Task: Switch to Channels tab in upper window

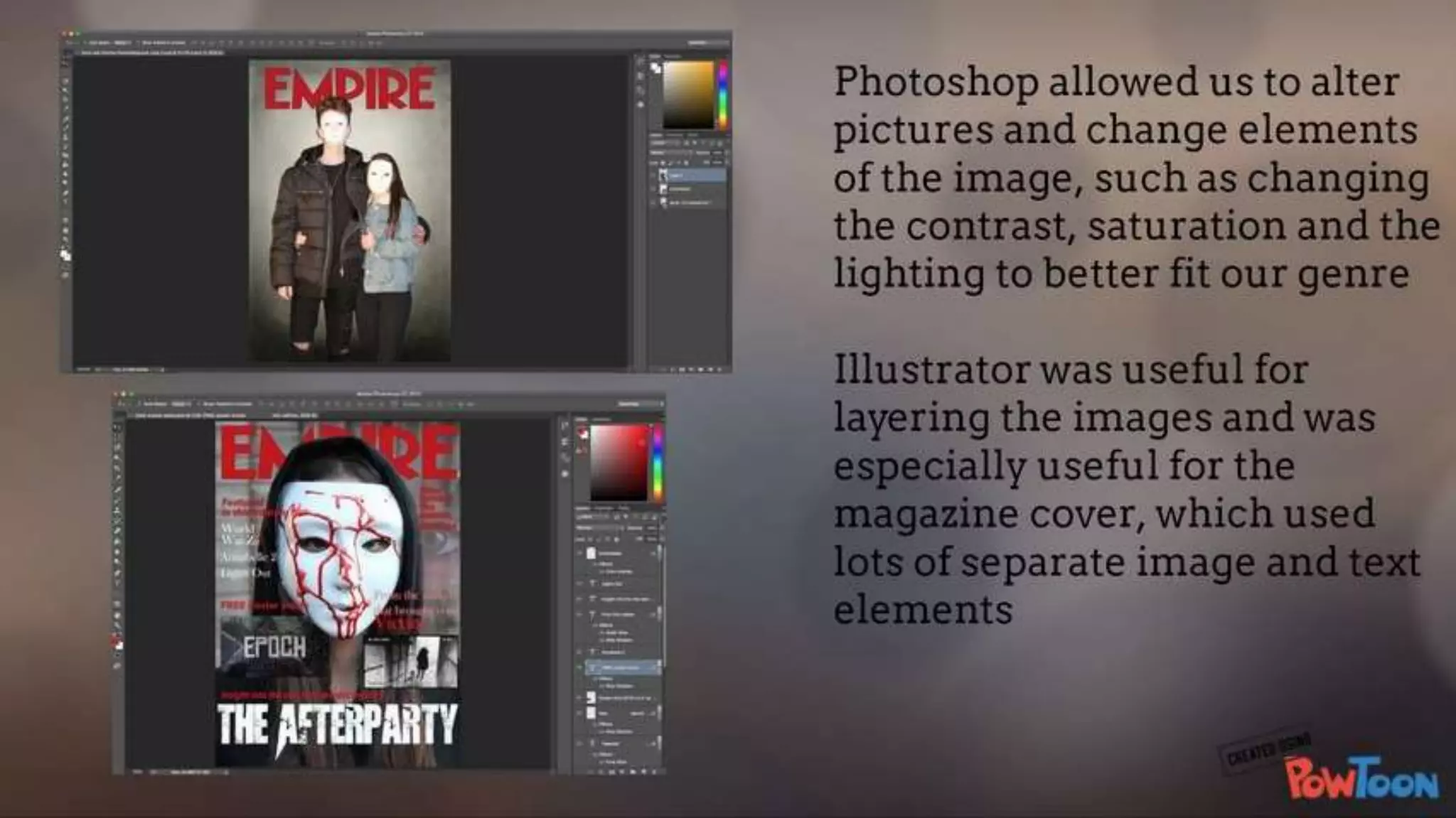Action: [x=674, y=134]
